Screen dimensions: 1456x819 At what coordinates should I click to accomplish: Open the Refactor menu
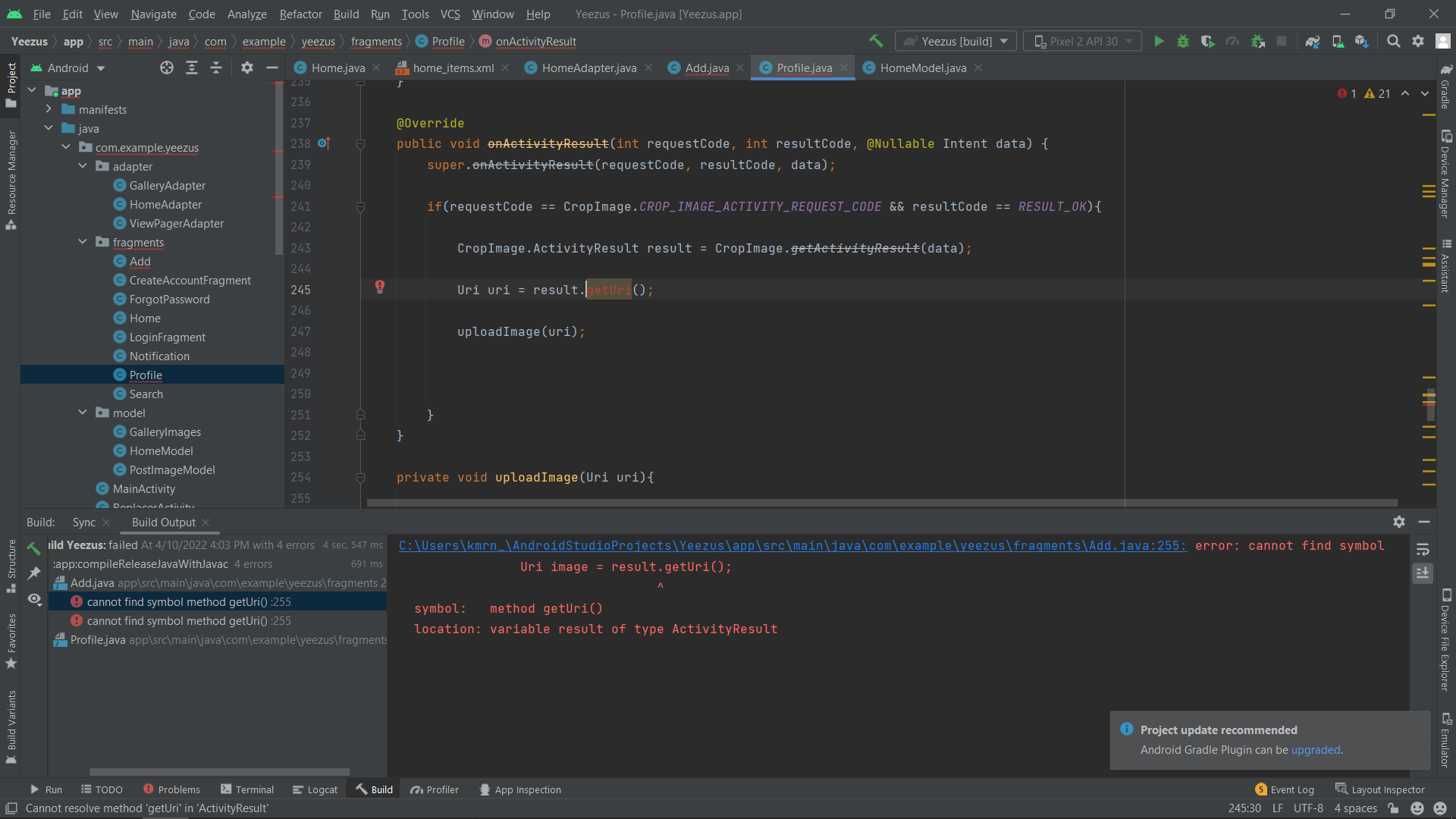click(300, 14)
